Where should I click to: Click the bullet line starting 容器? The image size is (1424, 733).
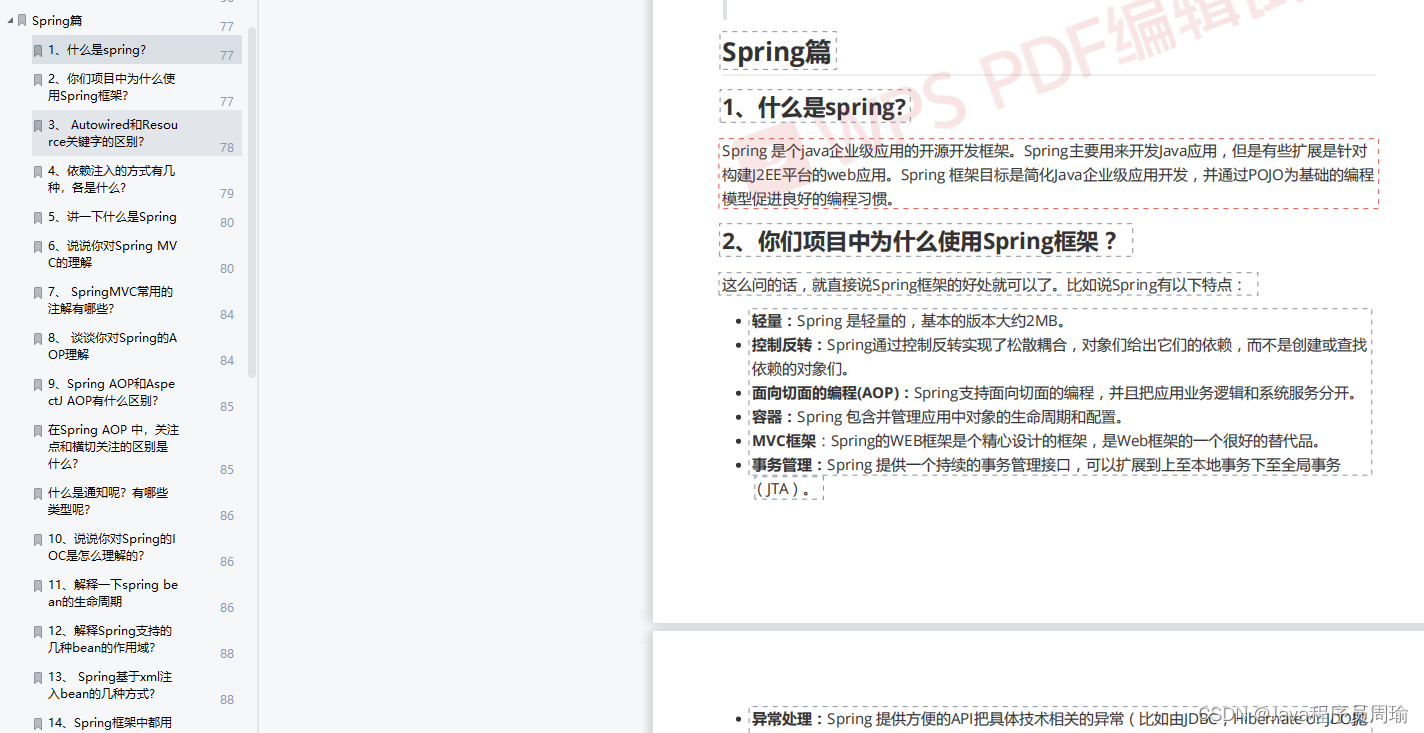coord(938,417)
